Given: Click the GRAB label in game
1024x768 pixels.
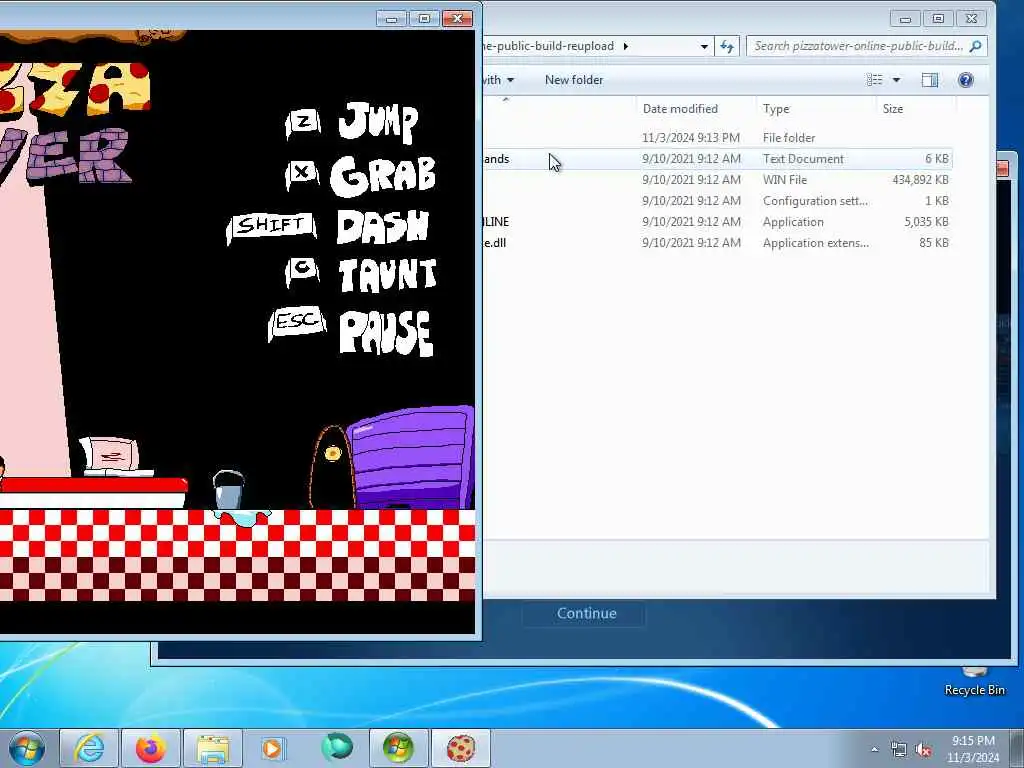Looking at the screenshot, I should 383,176.
